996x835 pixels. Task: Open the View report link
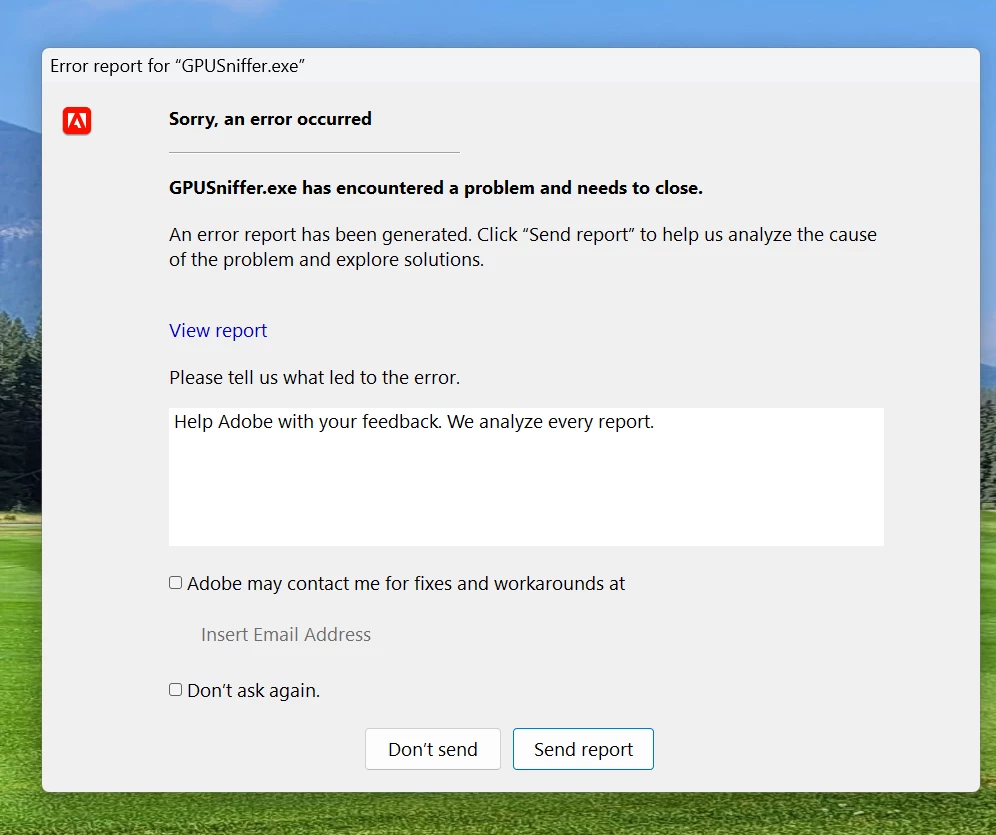pyautogui.click(x=218, y=330)
